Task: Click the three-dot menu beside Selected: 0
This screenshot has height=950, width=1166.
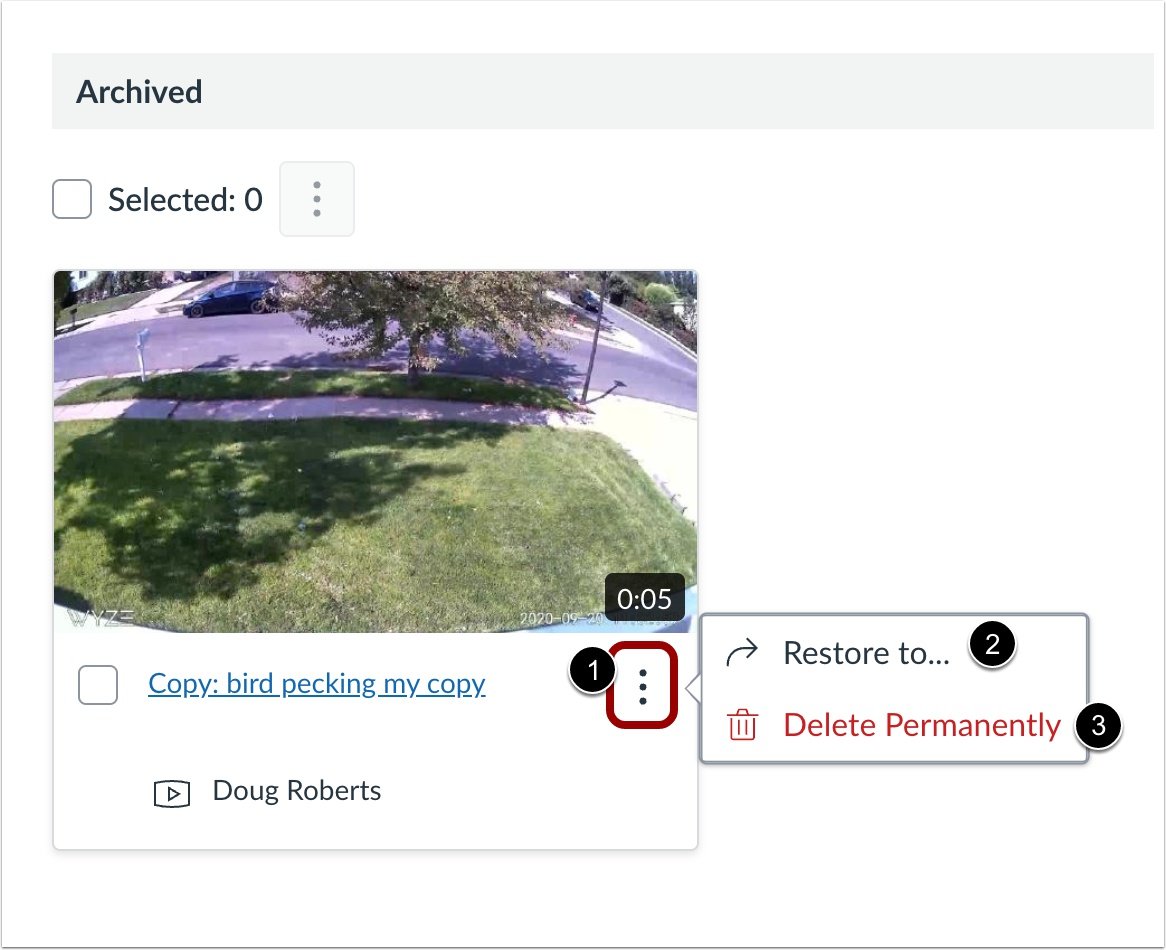Action: pos(316,199)
